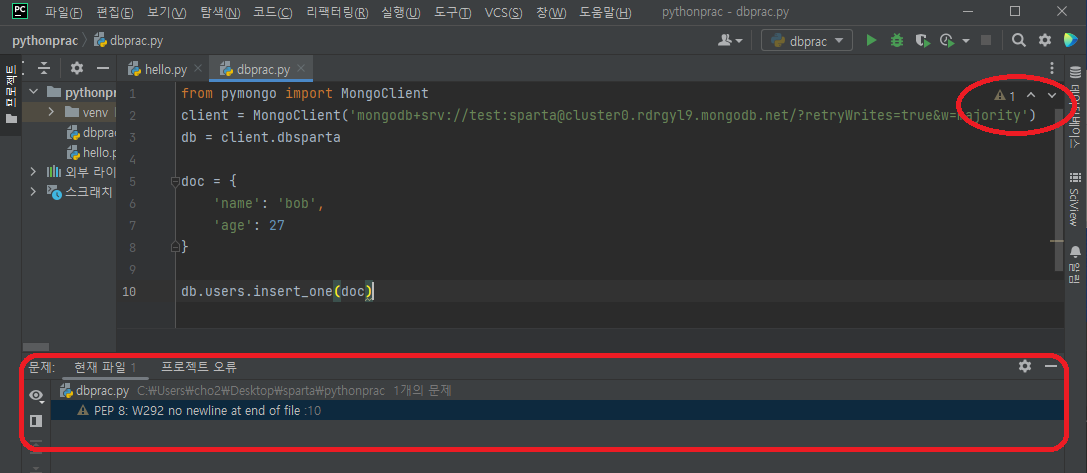Viewport: 1087px width, 473px height.
Task: Select the 현재 파일 problems tab
Action: (x=105, y=367)
